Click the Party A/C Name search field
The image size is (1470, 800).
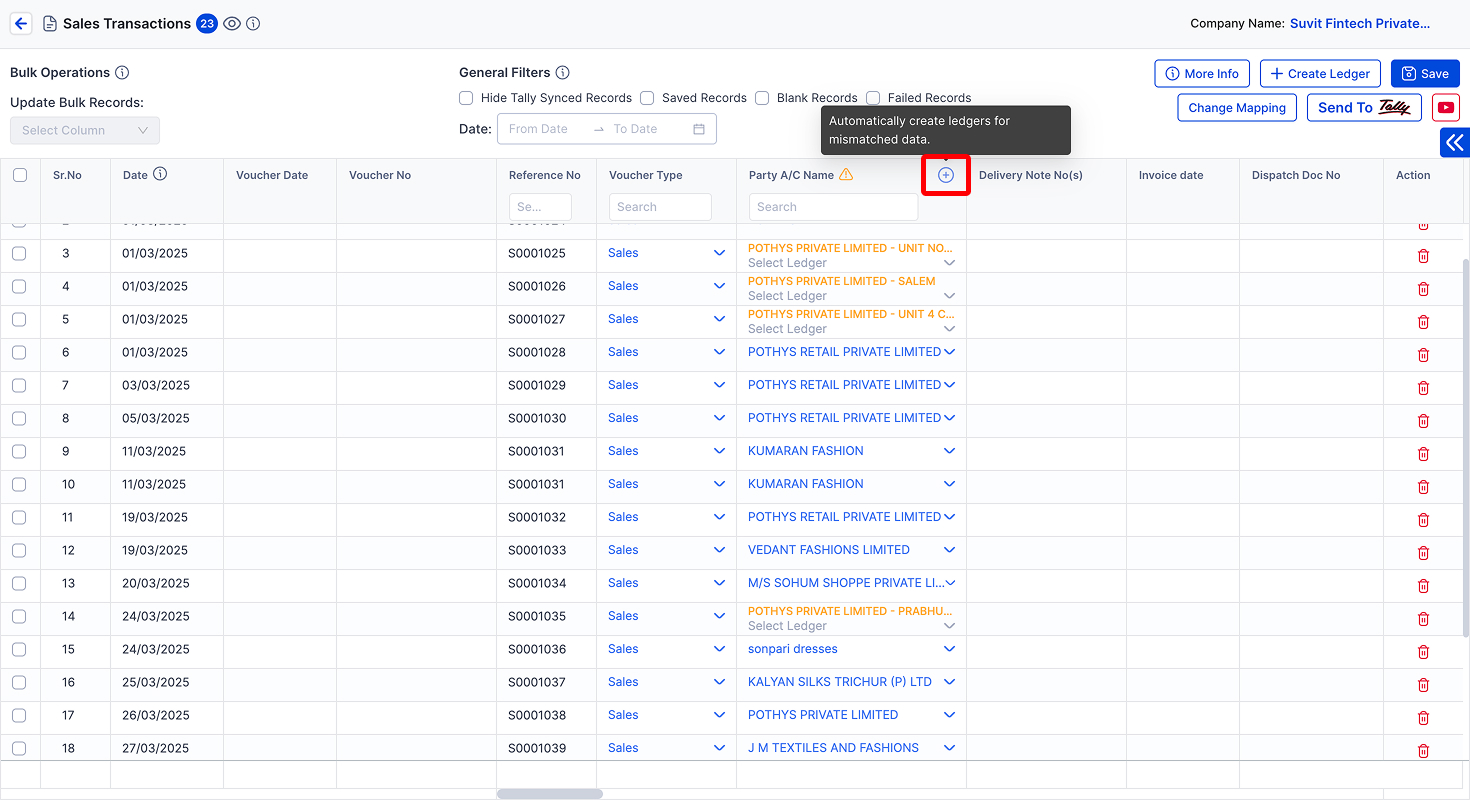coord(833,207)
